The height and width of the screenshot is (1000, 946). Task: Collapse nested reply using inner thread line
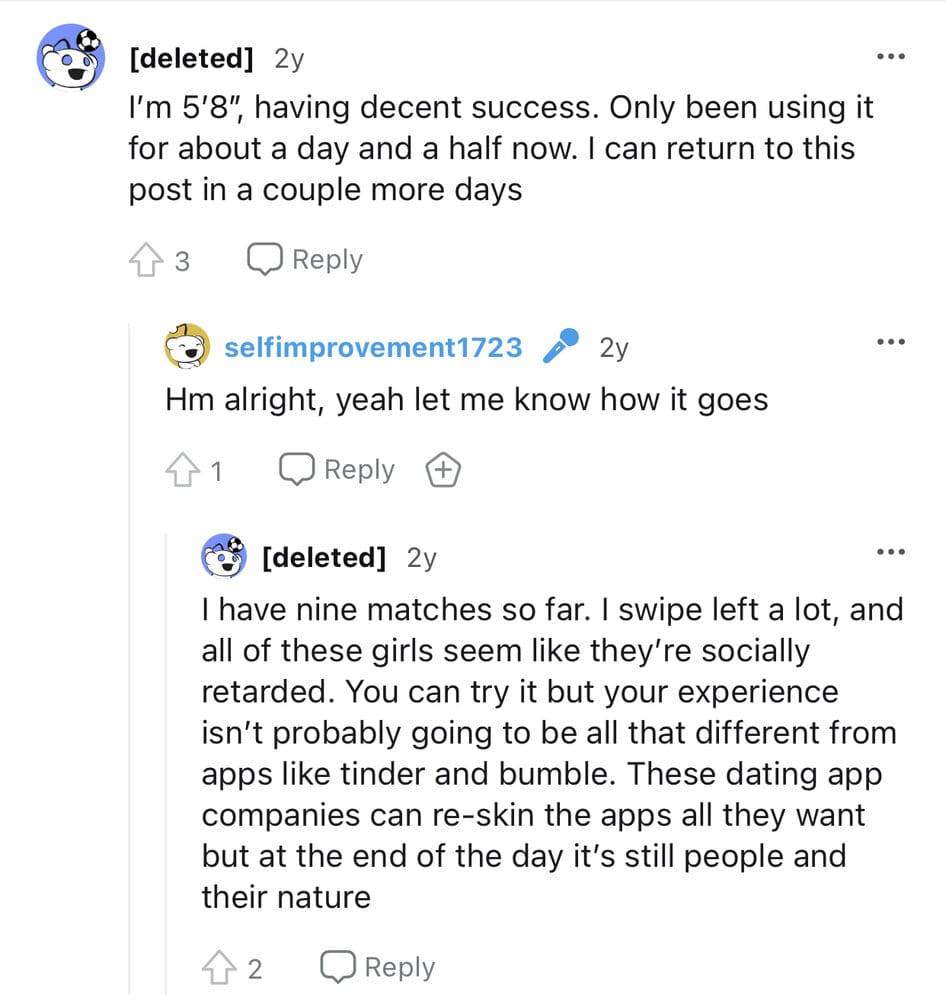[166, 763]
